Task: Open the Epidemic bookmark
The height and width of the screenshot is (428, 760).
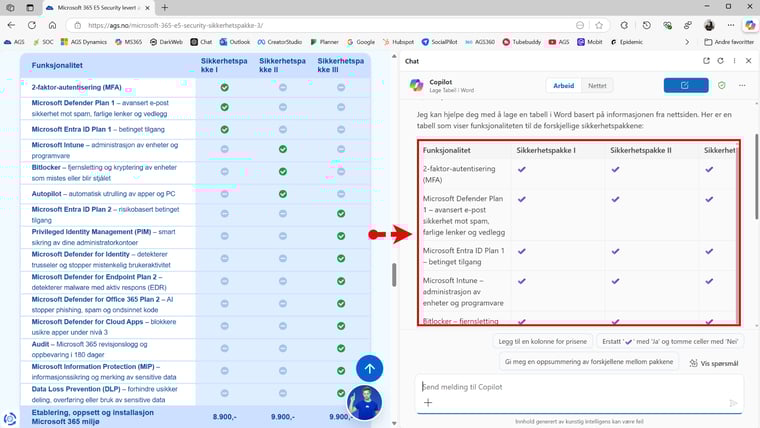Action: 627,42
